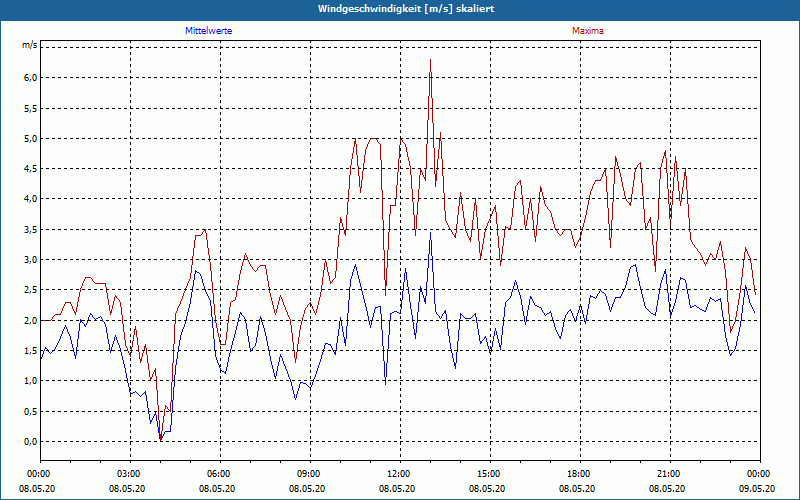Click the '4,5' y-axis value
The width and height of the screenshot is (800, 500).
click(x=31, y=168)
